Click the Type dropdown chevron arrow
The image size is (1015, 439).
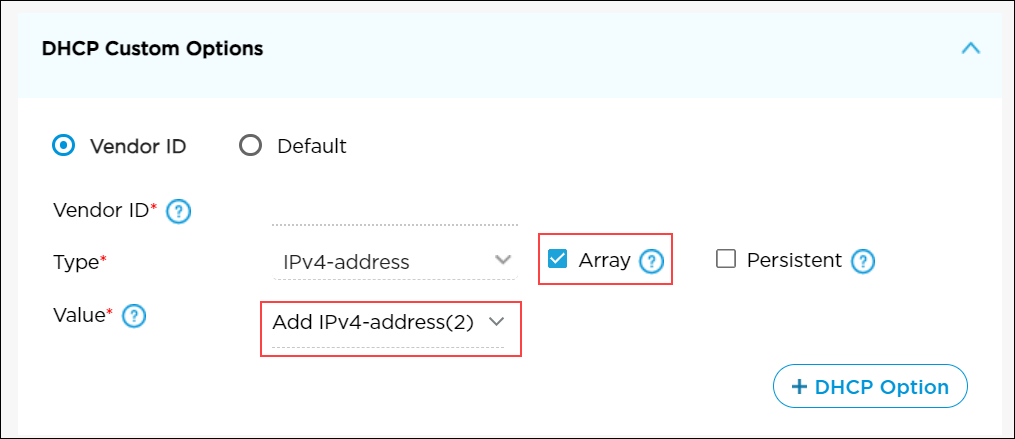click(503, 261)
